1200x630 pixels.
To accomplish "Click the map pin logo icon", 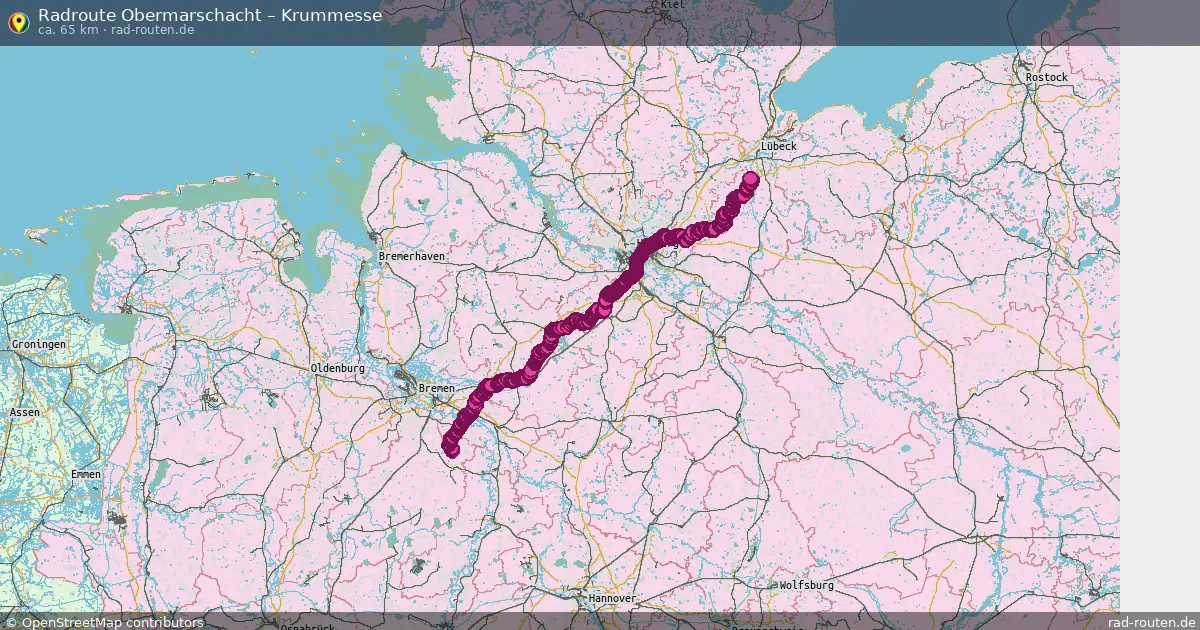I will [x=18, y=22].
